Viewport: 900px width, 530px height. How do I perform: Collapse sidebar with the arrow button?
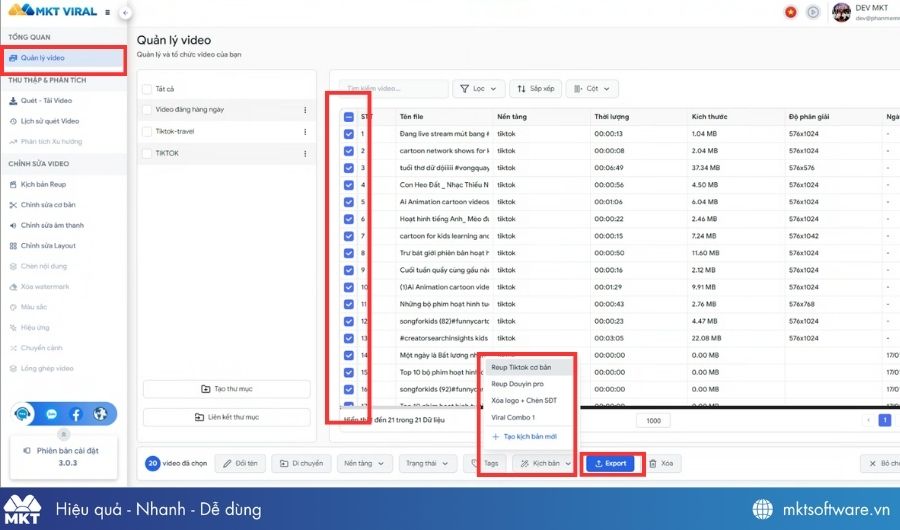125,13
